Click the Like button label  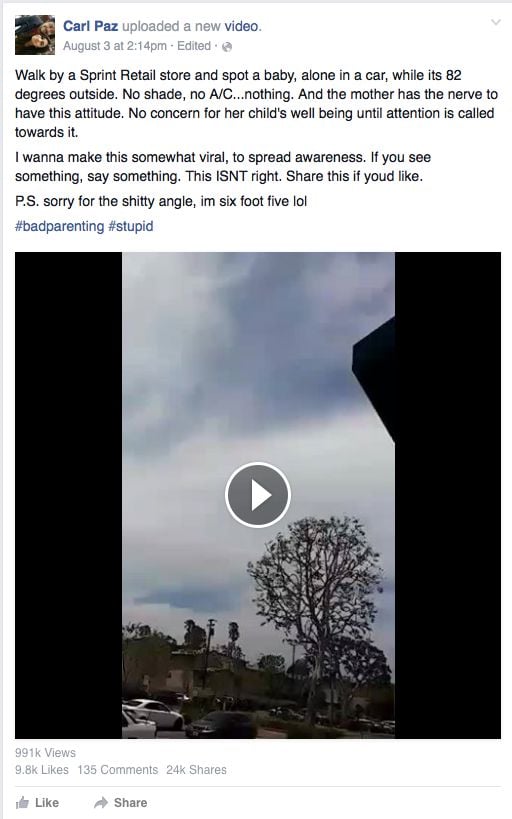coord(46,802)
